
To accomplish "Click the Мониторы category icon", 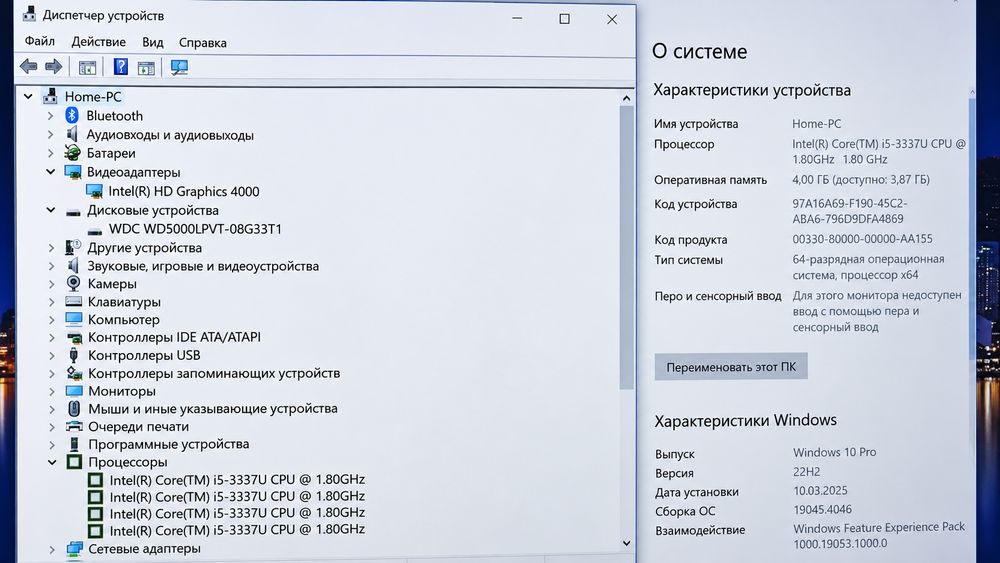I will 74,390.
